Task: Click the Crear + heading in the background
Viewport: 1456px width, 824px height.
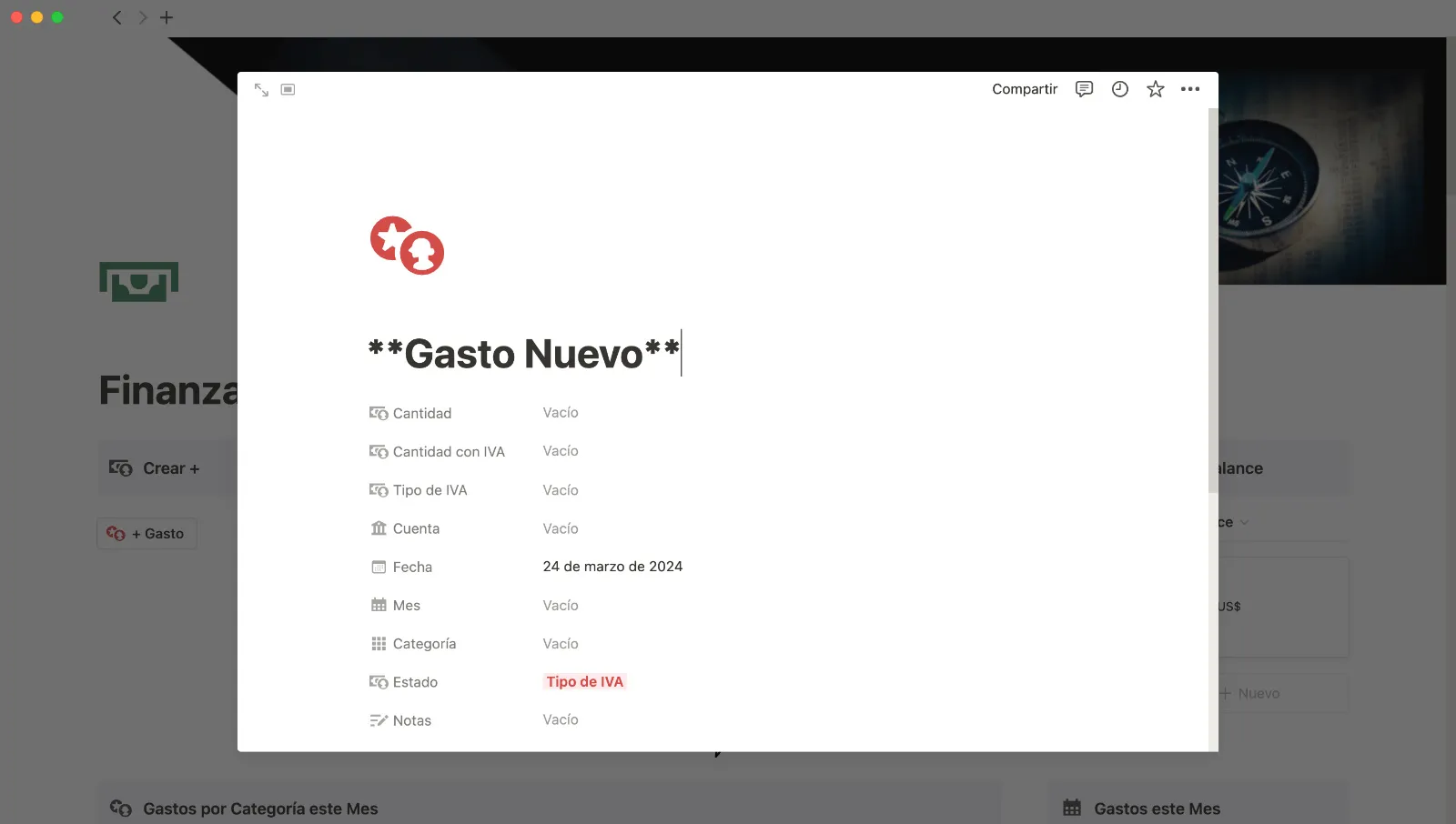Action: point(171,468)
